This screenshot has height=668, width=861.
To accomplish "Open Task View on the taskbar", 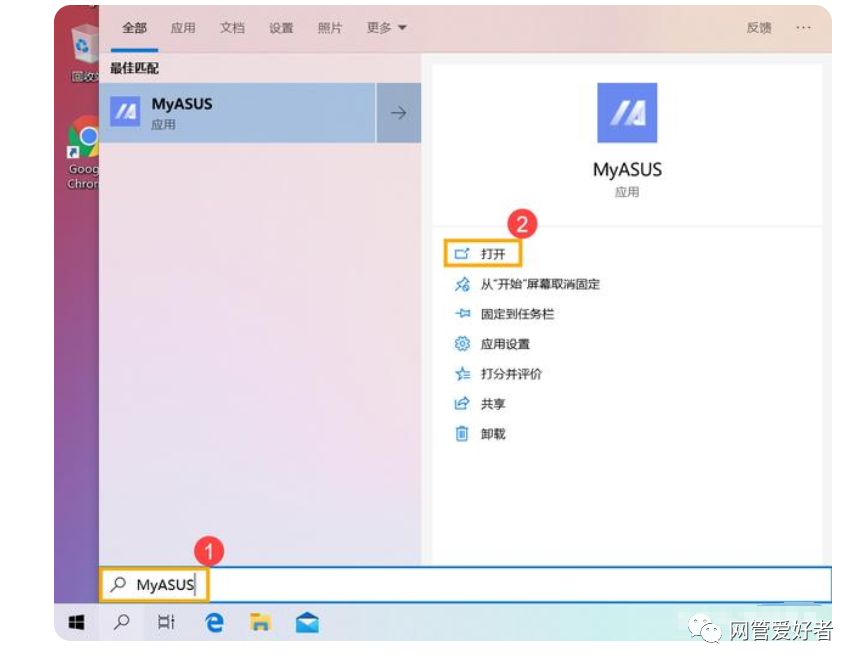I will pyautogui.click(x=166, y=622).
